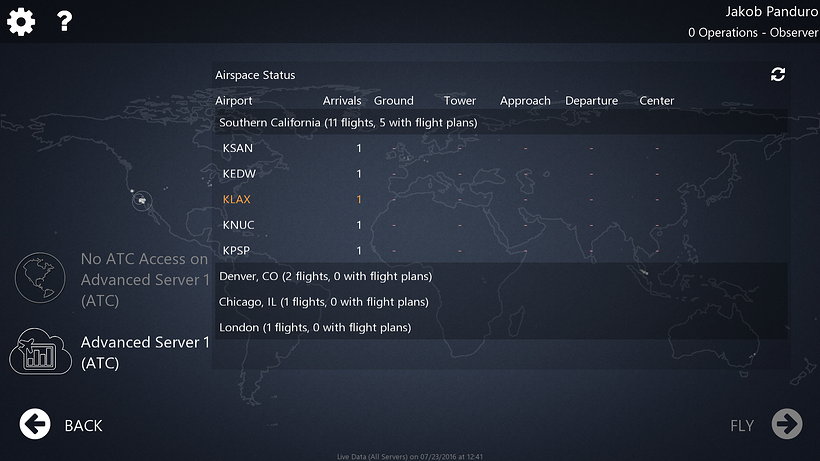
Task: Click the Ground column header
Action: 393,100
